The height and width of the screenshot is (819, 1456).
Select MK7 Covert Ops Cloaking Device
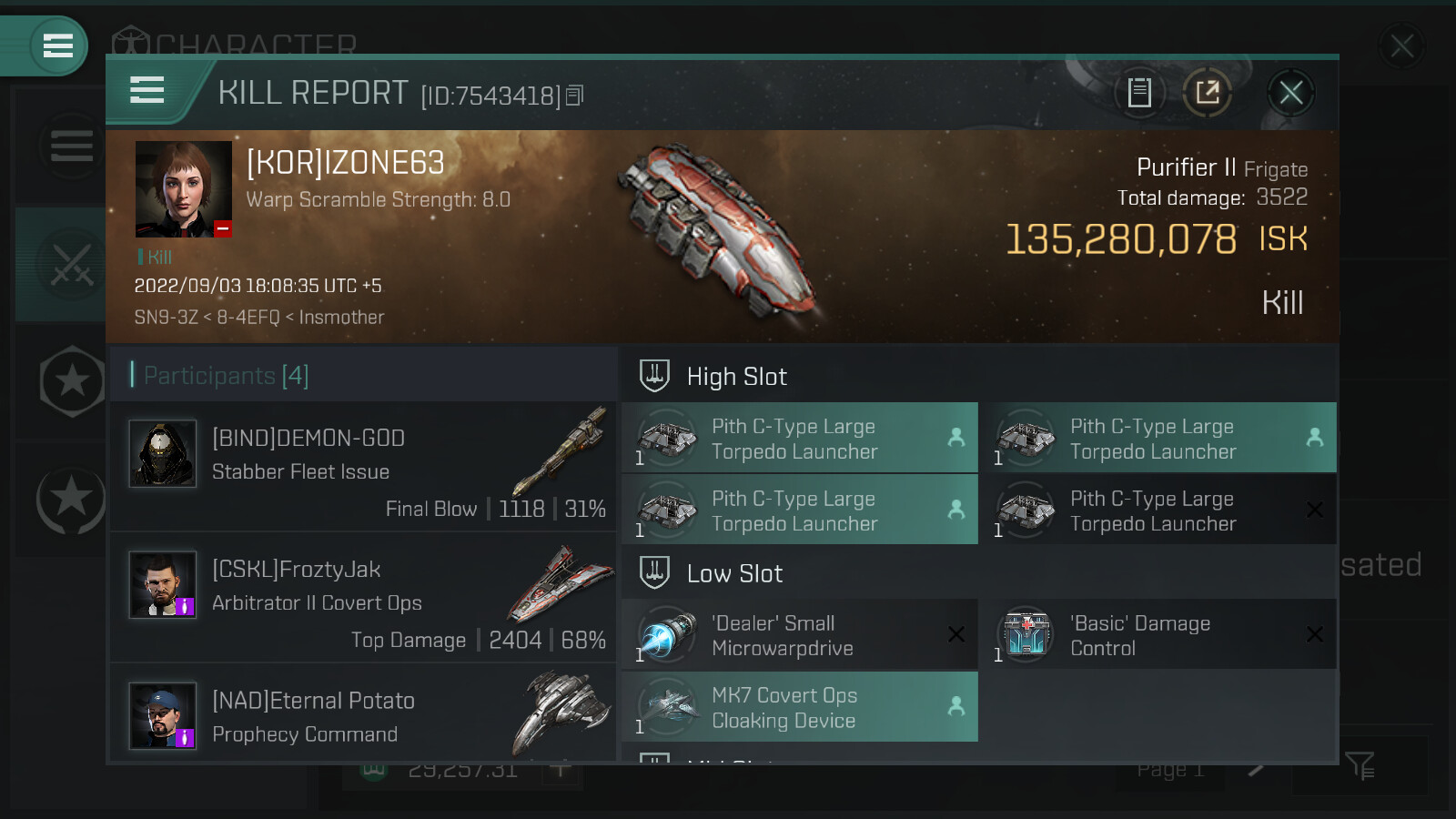point(800,707)
